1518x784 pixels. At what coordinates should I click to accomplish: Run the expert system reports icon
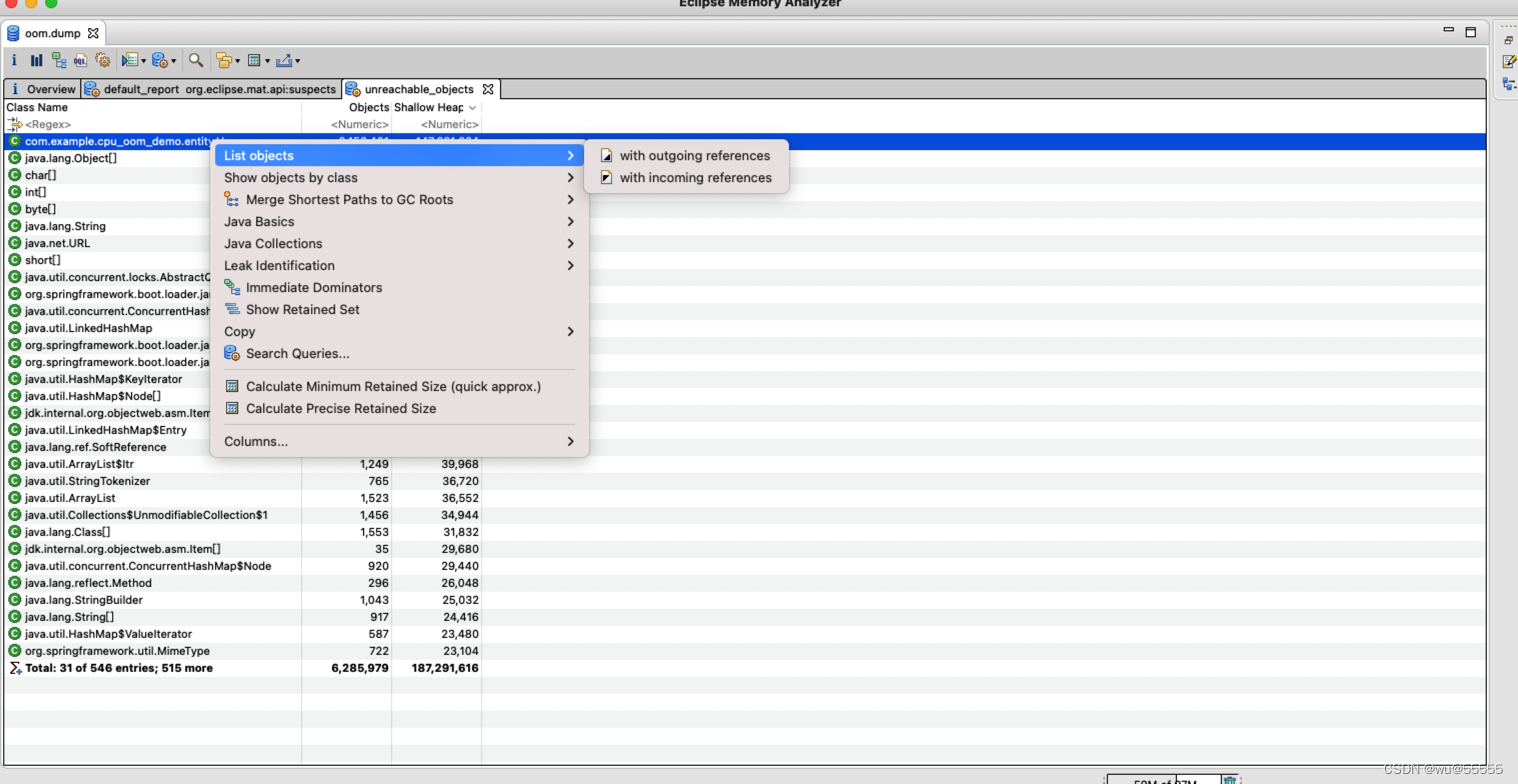click(x=129, y=60)
